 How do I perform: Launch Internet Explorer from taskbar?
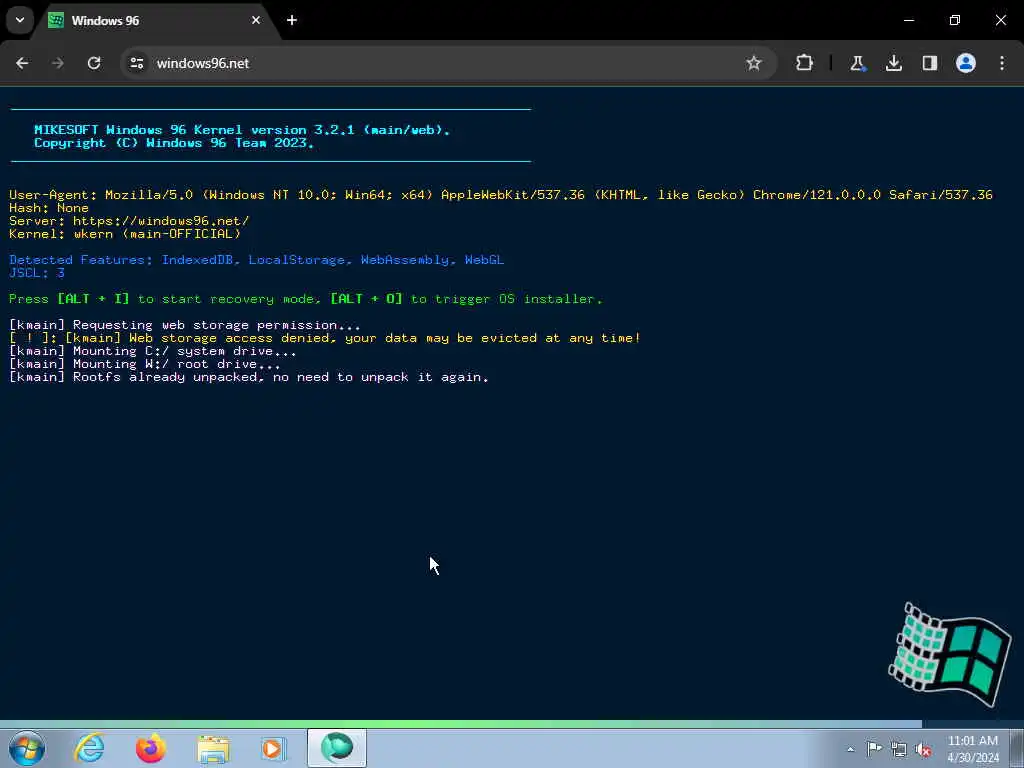[x=89, y=748]
